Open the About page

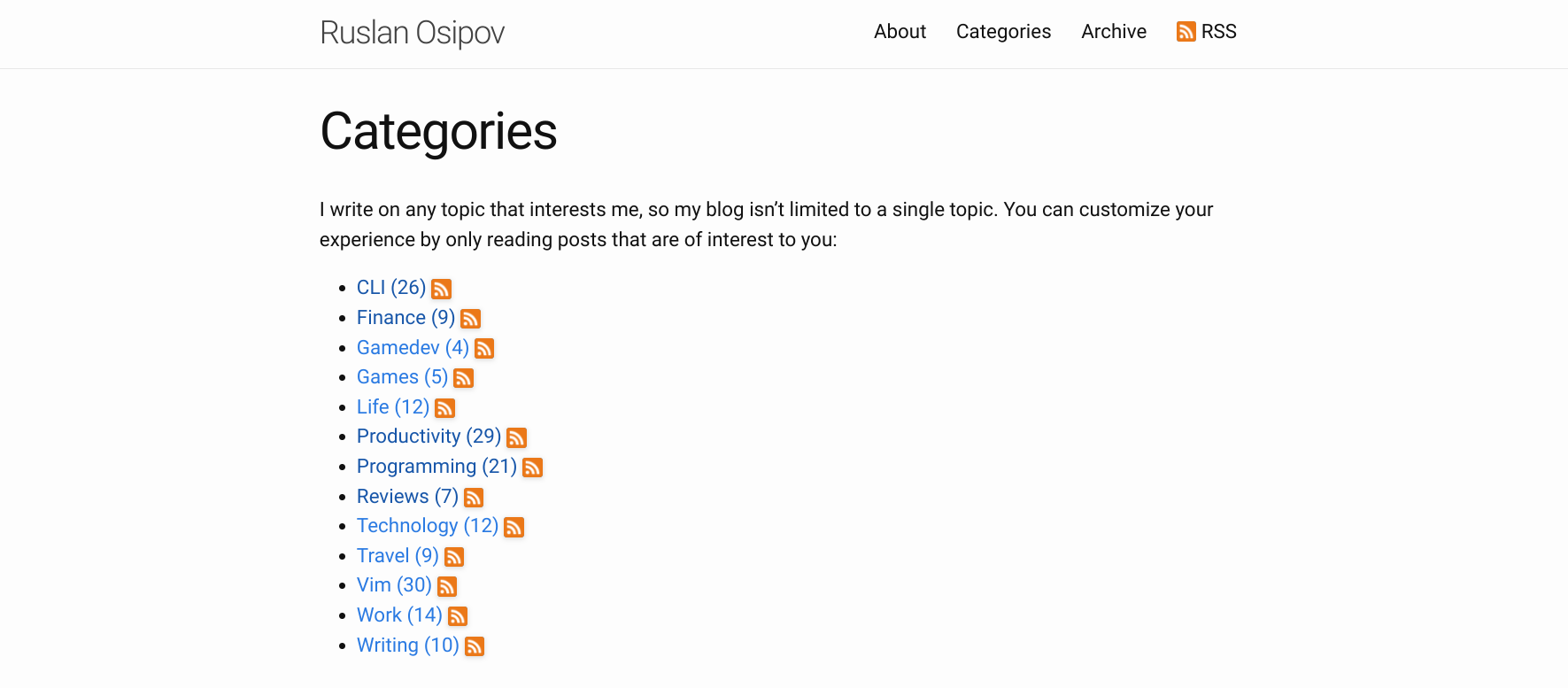900,31
